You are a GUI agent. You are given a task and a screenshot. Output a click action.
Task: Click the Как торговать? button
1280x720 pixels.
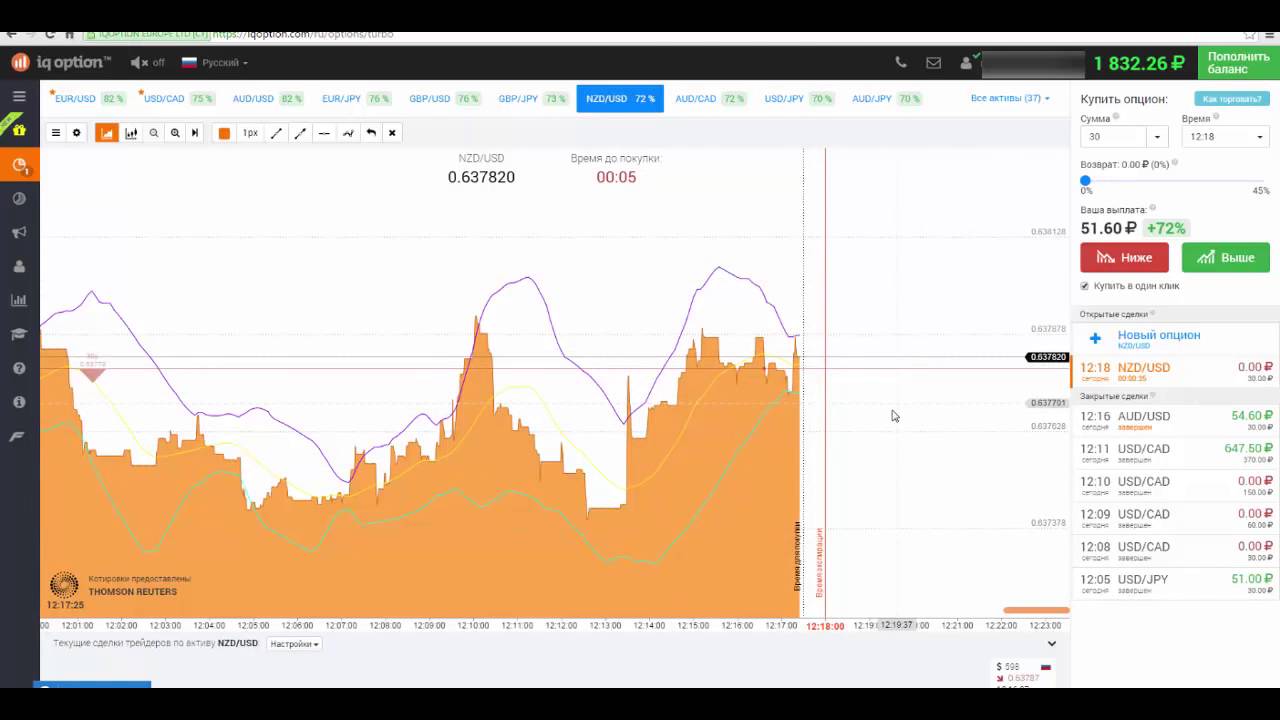coord(1231,99)
